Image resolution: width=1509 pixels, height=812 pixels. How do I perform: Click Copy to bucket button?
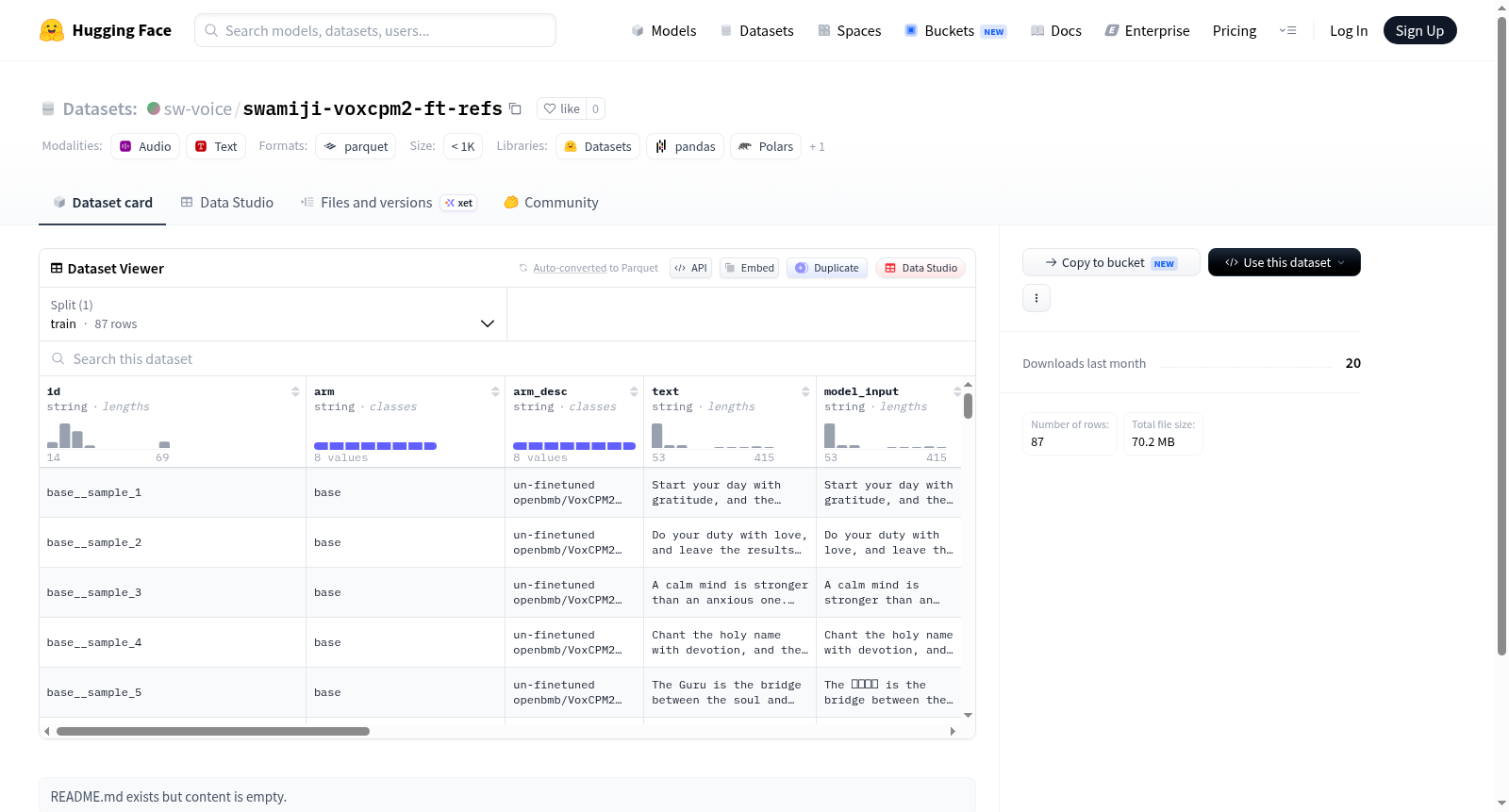1111,262
